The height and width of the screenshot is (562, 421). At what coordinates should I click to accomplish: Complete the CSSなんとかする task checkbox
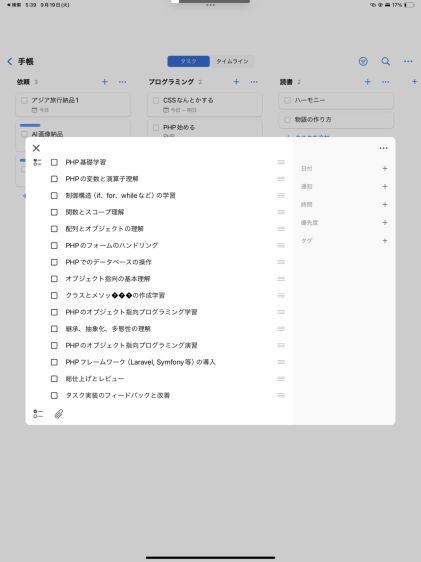[x=156, y=100]
